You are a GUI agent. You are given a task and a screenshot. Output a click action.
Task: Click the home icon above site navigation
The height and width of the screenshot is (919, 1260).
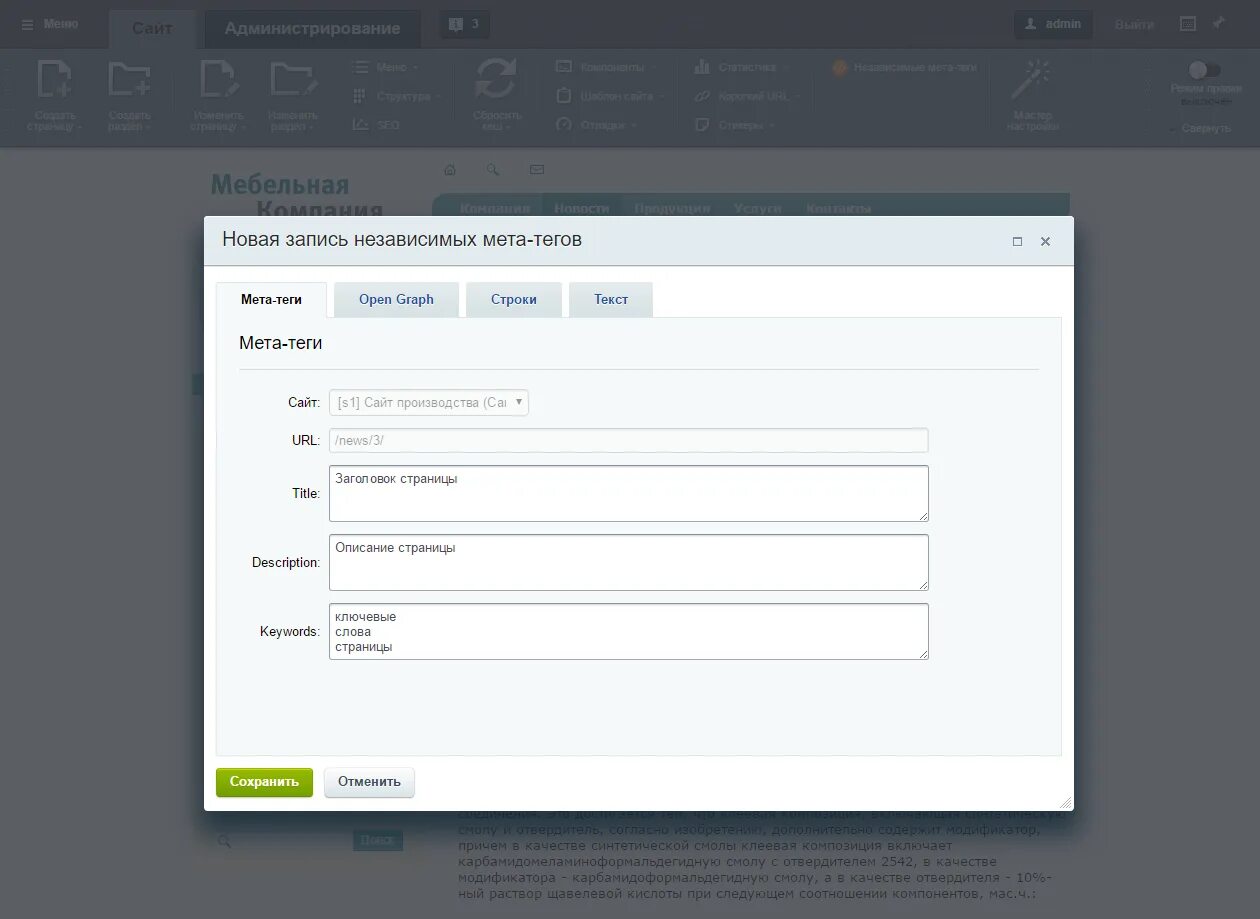pyautogui.click(x=450, y=169)
